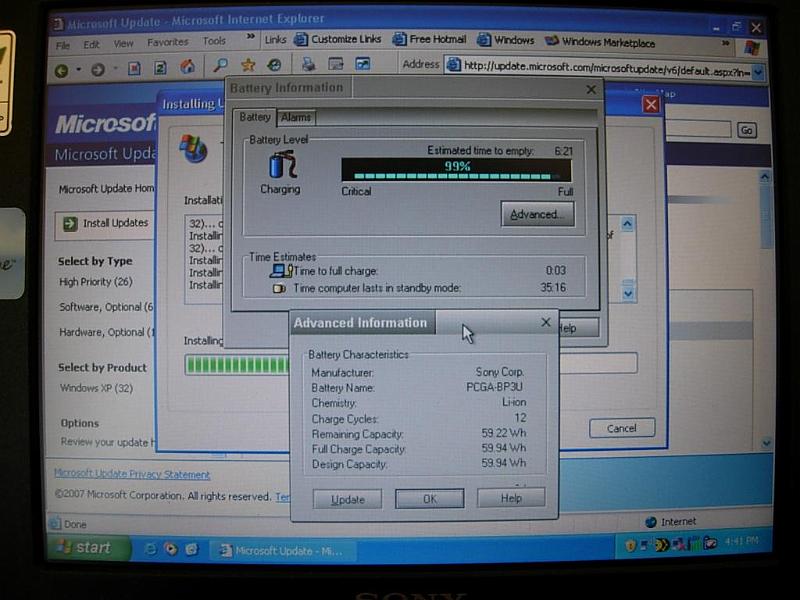The image size is (800, 600).
Task: Click the Start button
Action: click(x=89, y=548)
